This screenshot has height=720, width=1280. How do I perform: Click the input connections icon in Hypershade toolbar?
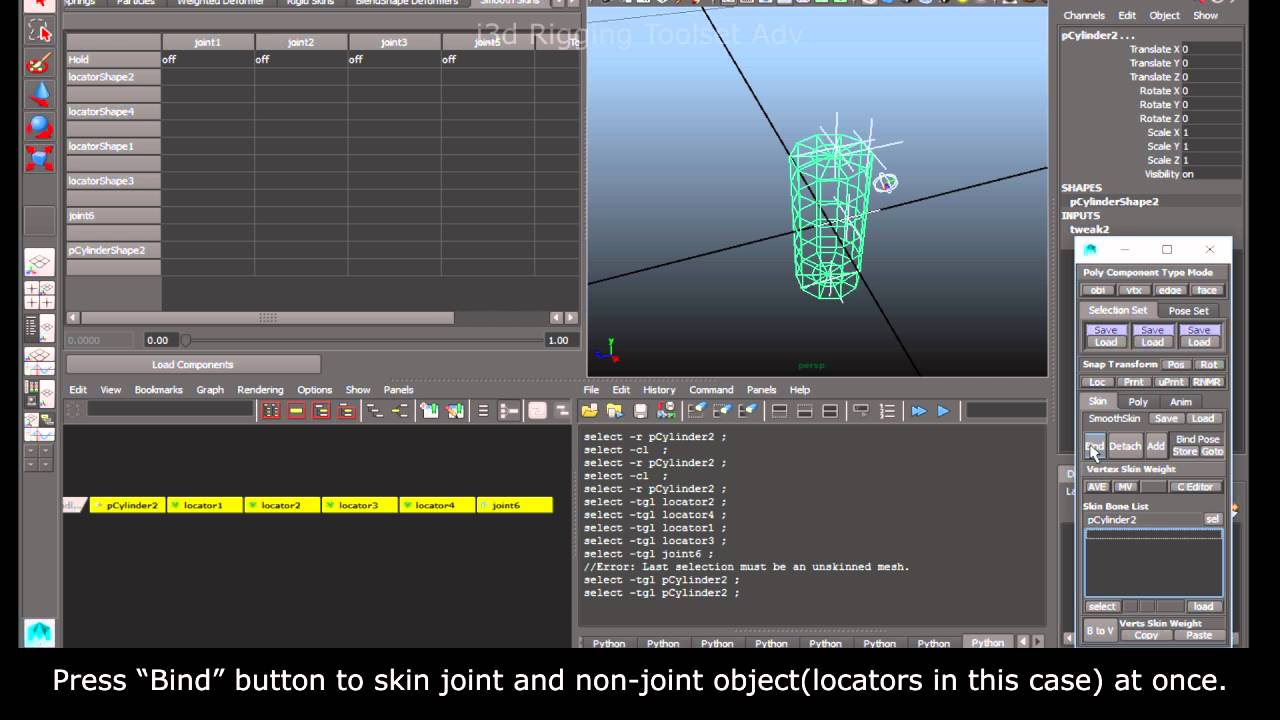[x=375, y=410]
